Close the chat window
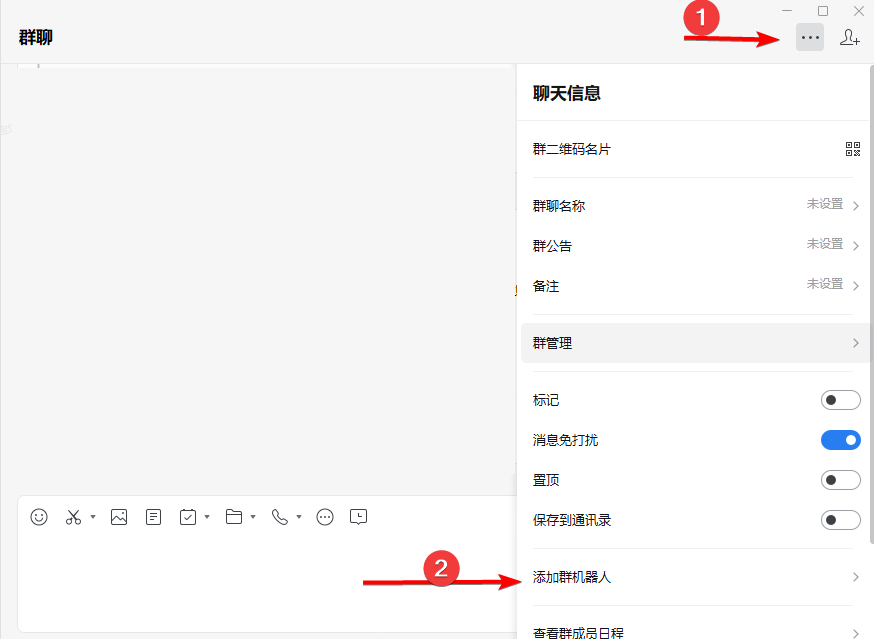 point(859,11)
